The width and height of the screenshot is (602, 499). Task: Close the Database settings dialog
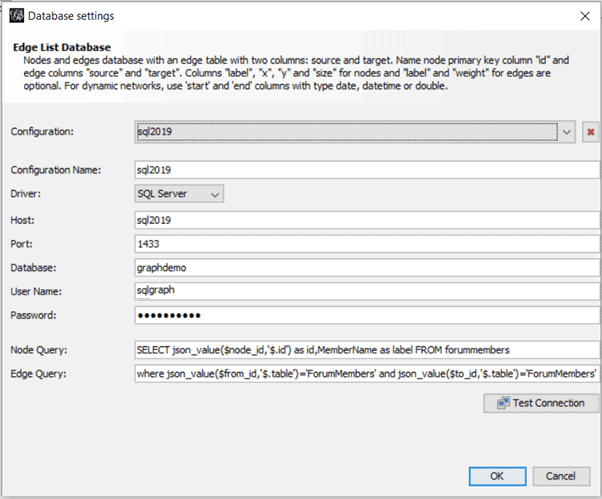pos(585,16)
